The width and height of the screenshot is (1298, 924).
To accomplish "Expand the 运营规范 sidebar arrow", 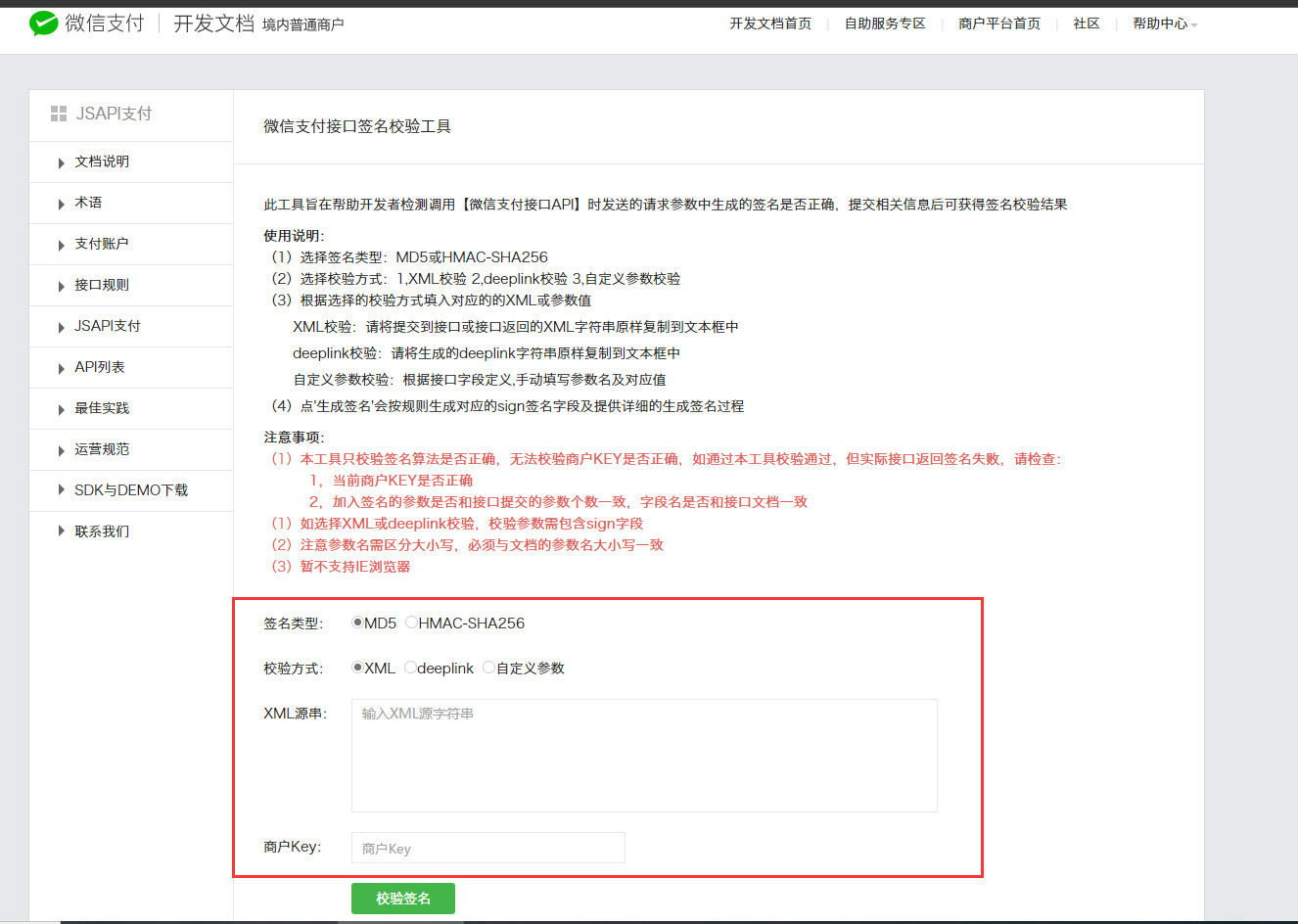I will coord(62,450).
